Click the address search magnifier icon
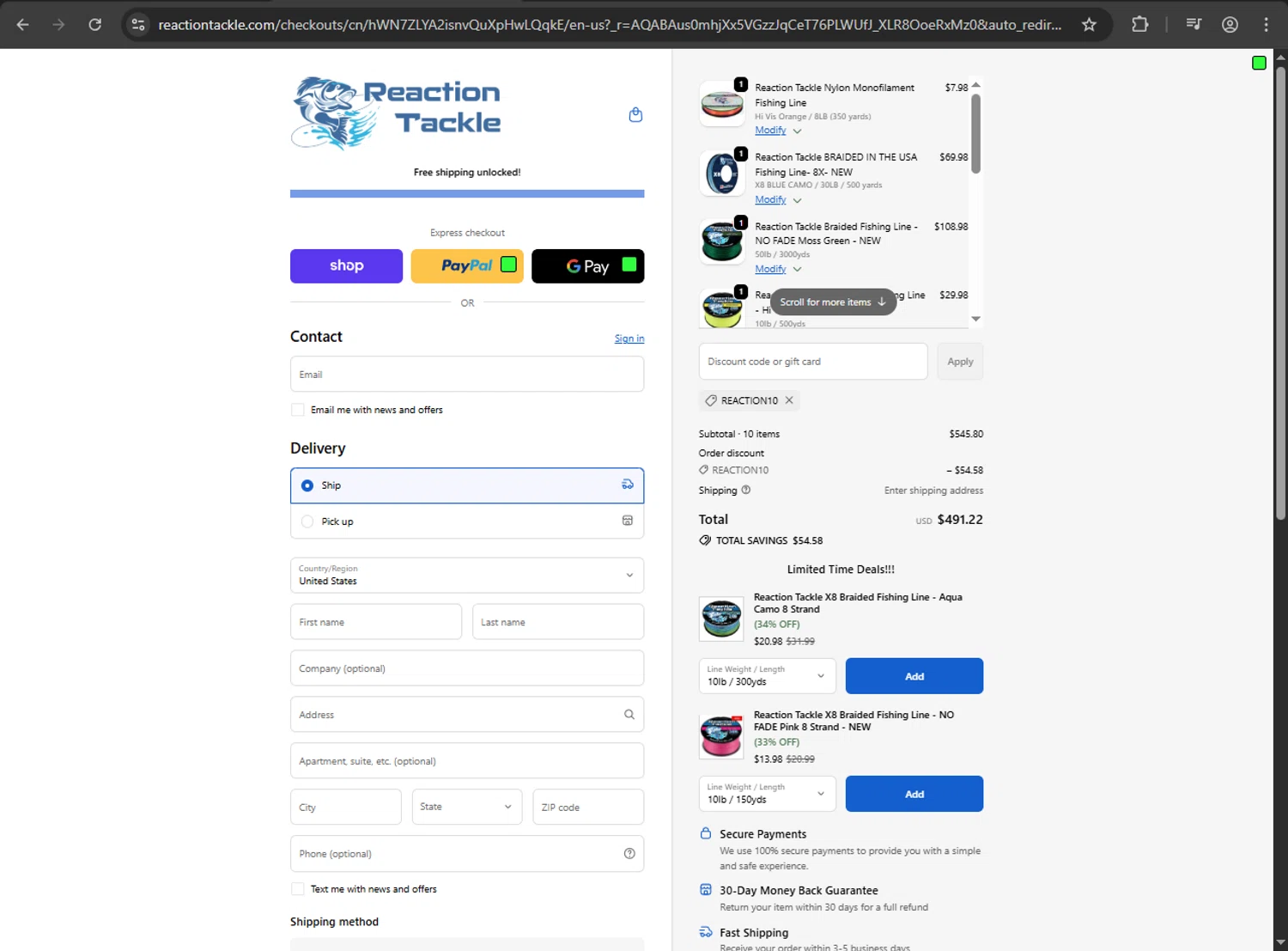Image resolution: width=1288 pixels, height=951 pixels. (629, 715)
